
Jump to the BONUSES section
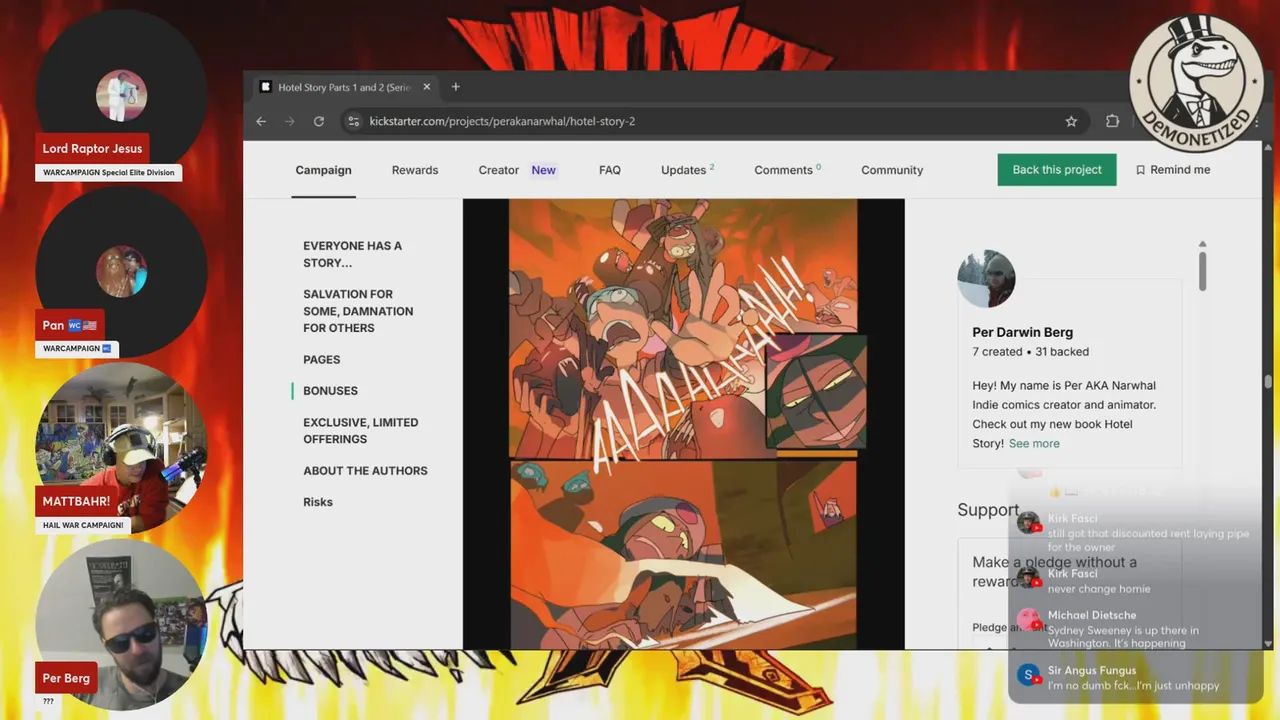point(330,391)
